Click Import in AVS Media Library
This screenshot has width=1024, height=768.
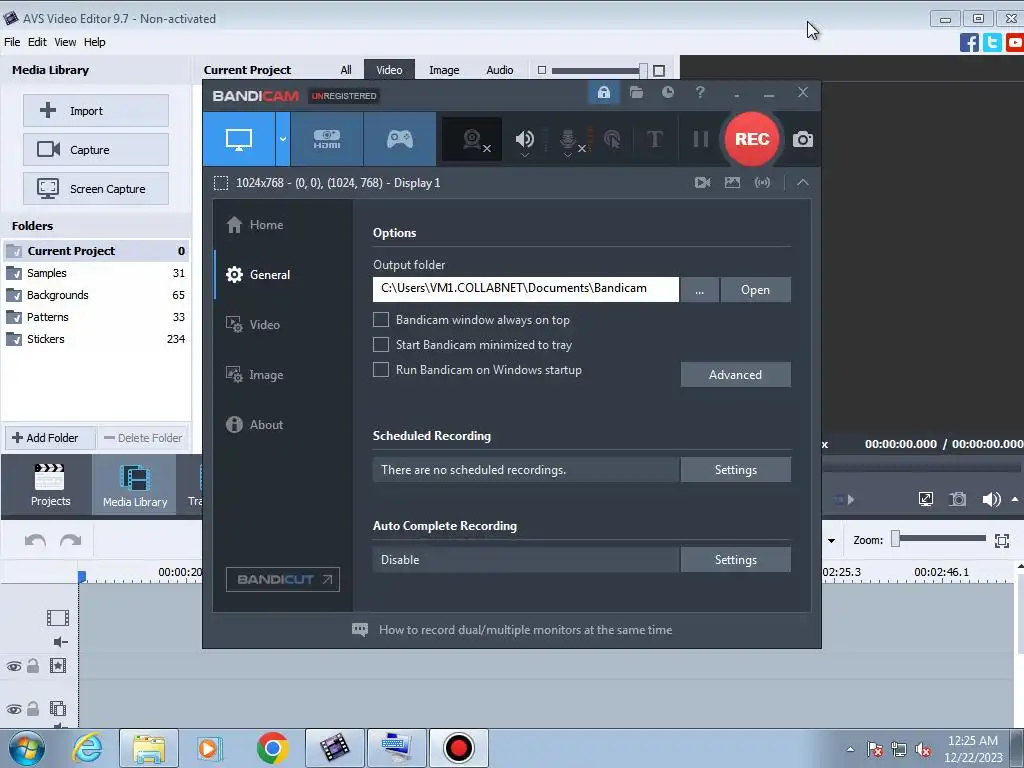96,111
